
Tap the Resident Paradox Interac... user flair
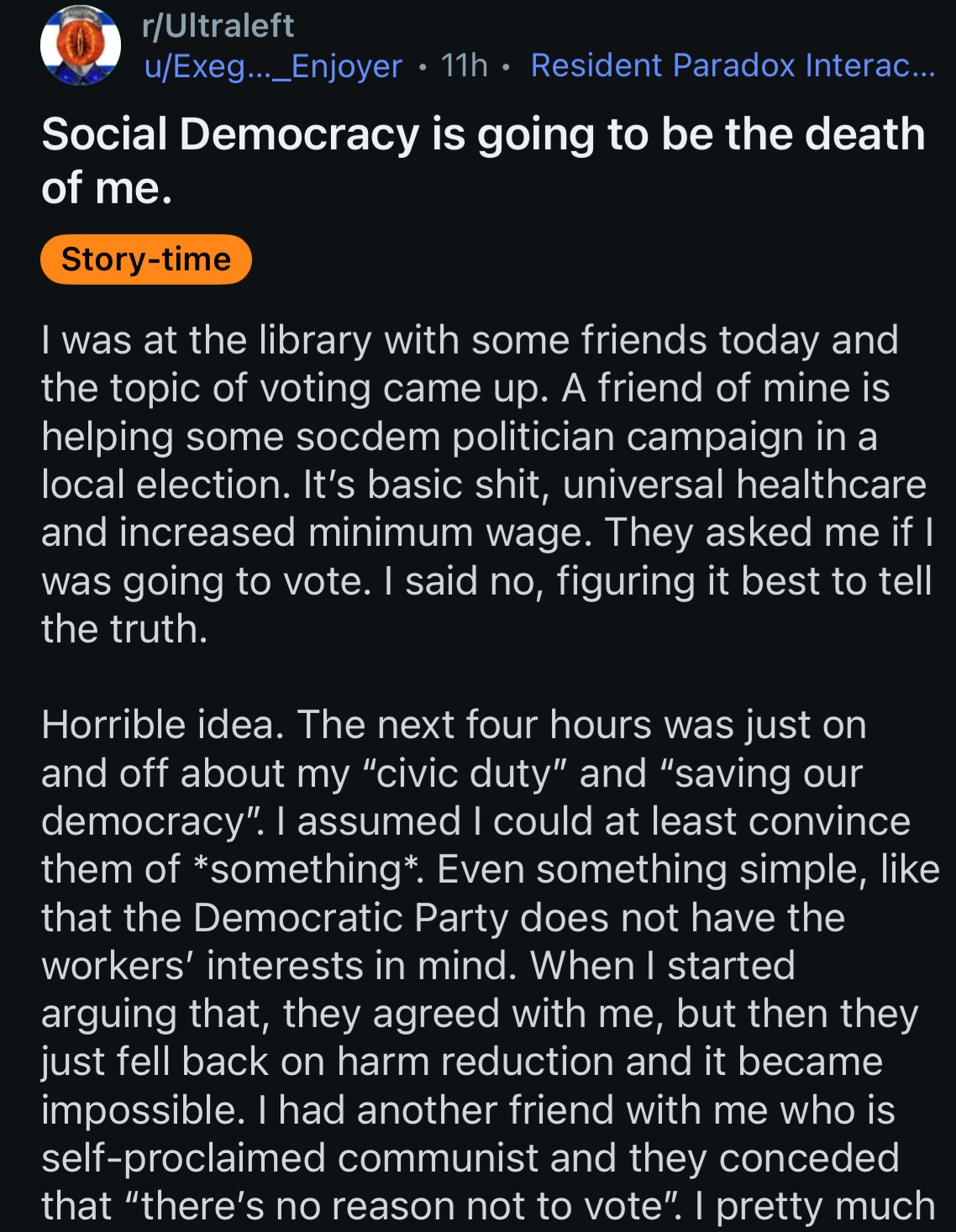point(733,66)
